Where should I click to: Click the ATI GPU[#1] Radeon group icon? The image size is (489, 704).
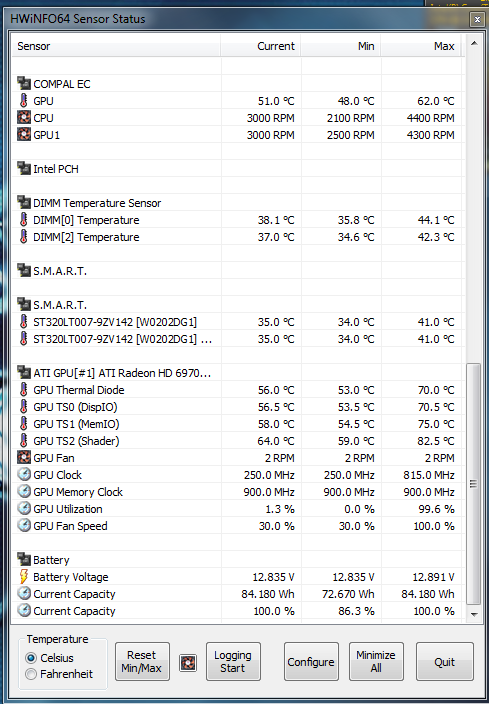tap(24, 373)
